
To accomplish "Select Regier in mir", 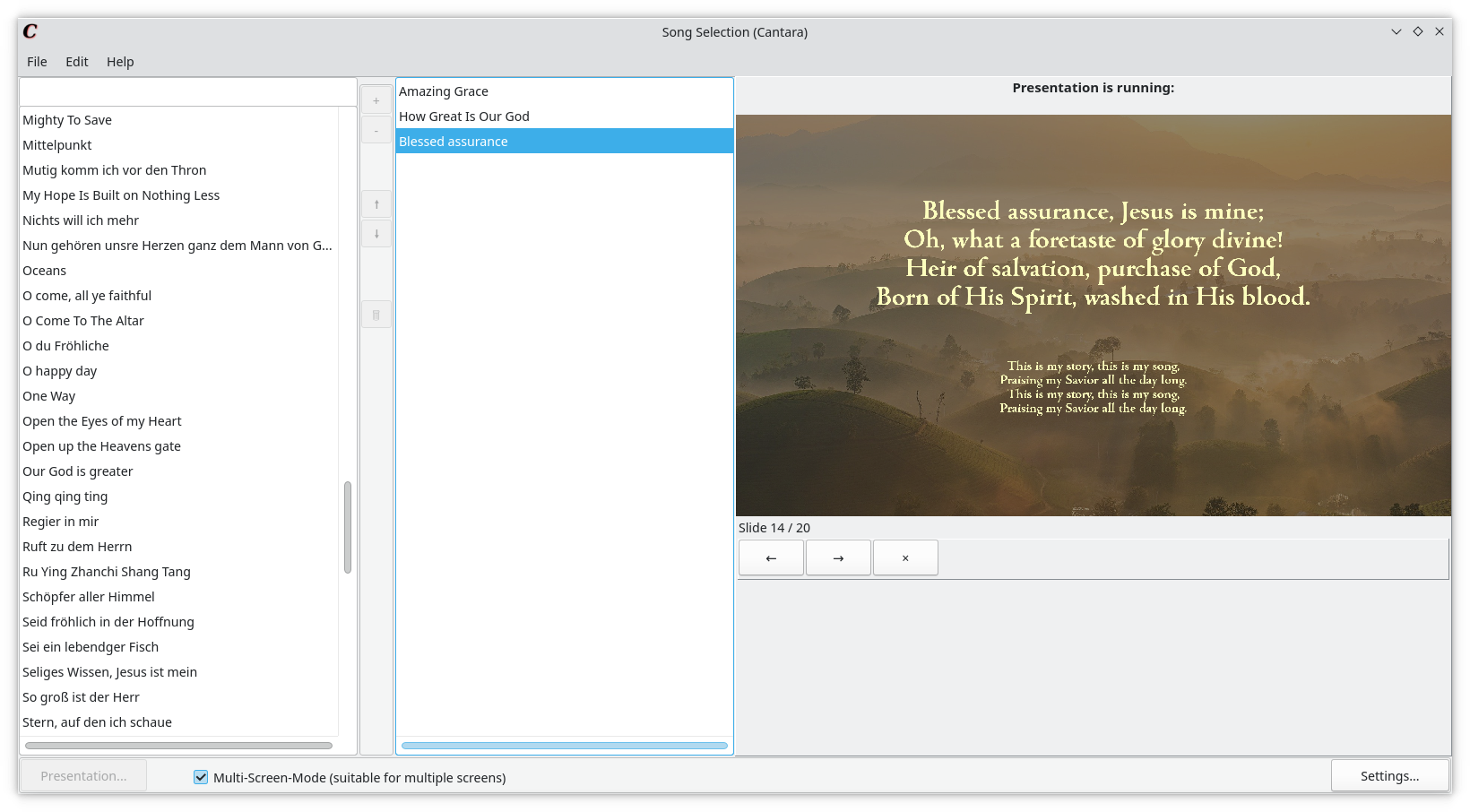I will coord(178,522).
